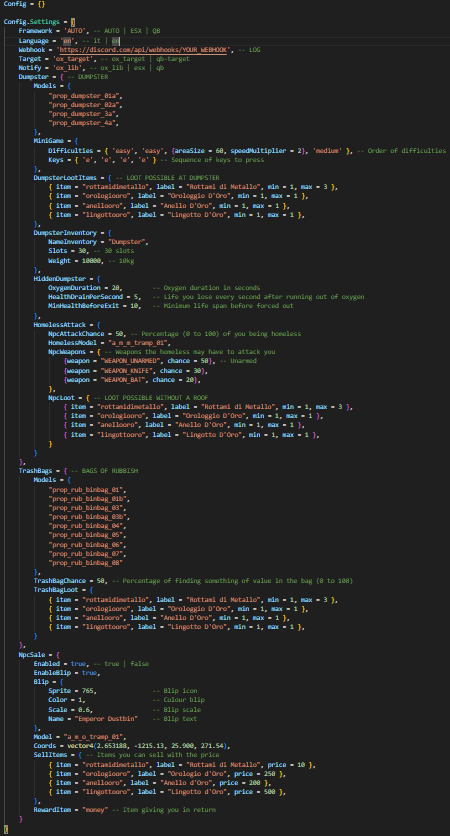Click the Target = 'ox_target' setting
Viewport: 450px width, 836px height.
point(104,59)
